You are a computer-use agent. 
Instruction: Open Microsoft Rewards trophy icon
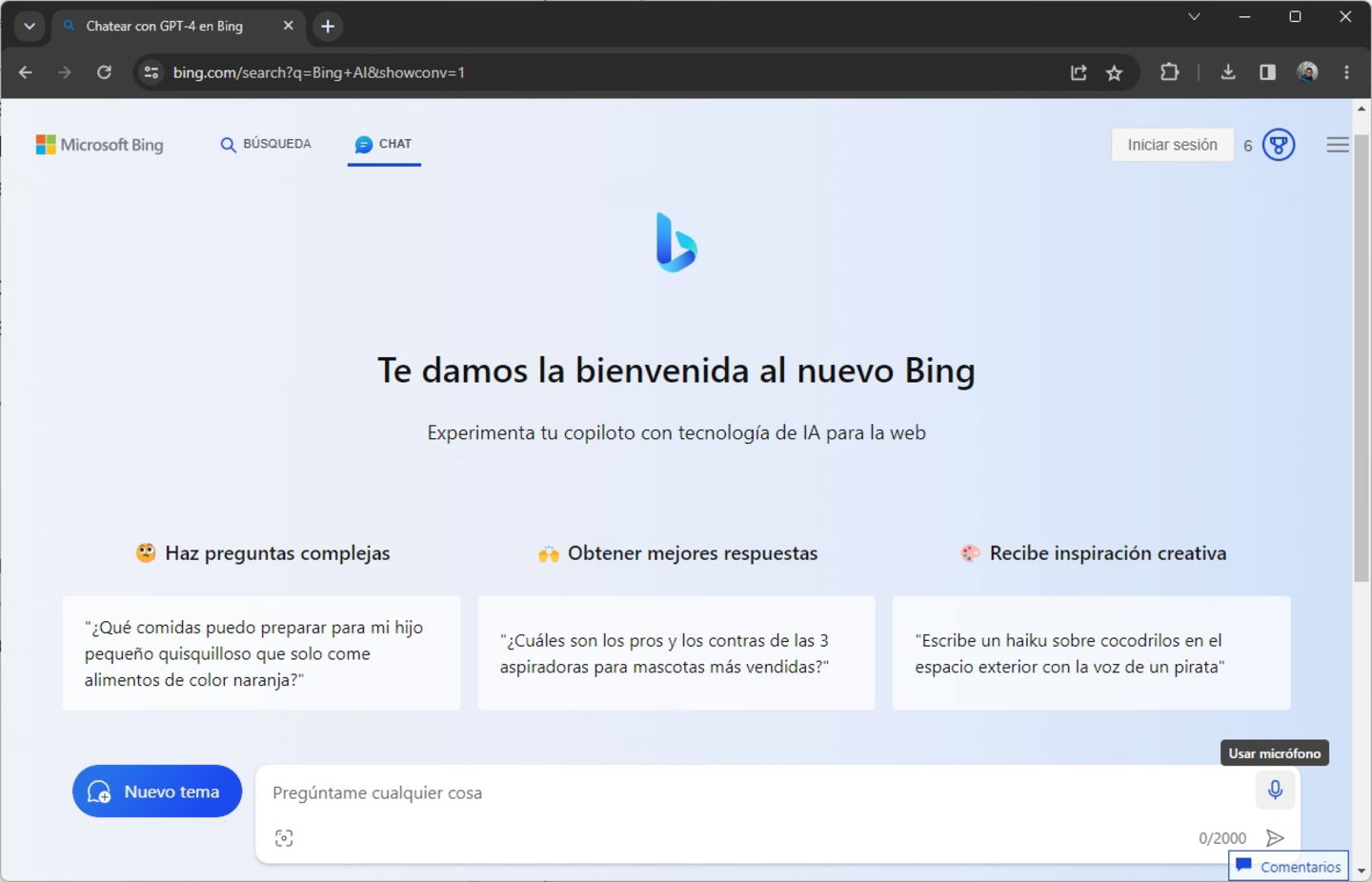(1279, 145)
